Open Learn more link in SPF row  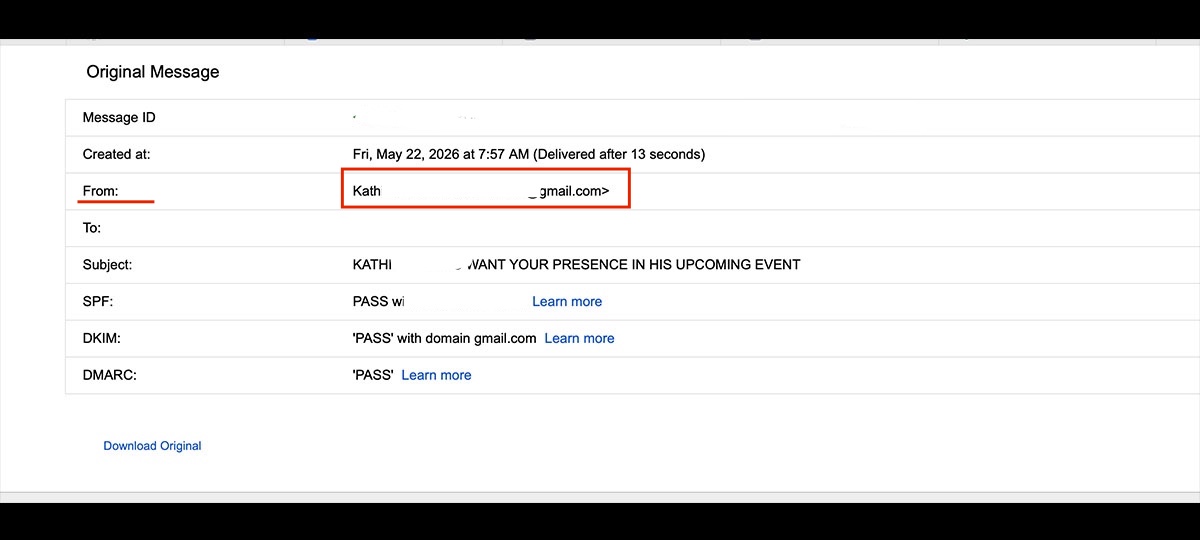567,301
